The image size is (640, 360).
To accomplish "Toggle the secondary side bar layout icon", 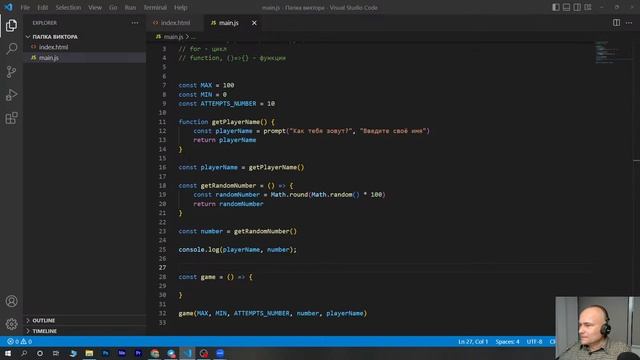I will click(x=577, y=7).
